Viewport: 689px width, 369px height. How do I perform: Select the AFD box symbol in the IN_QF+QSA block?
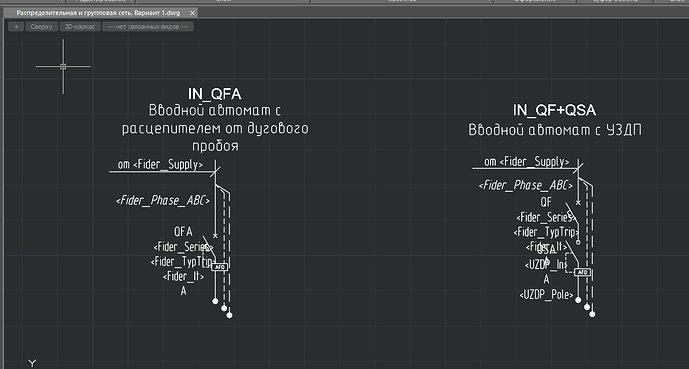click(582, 272)
